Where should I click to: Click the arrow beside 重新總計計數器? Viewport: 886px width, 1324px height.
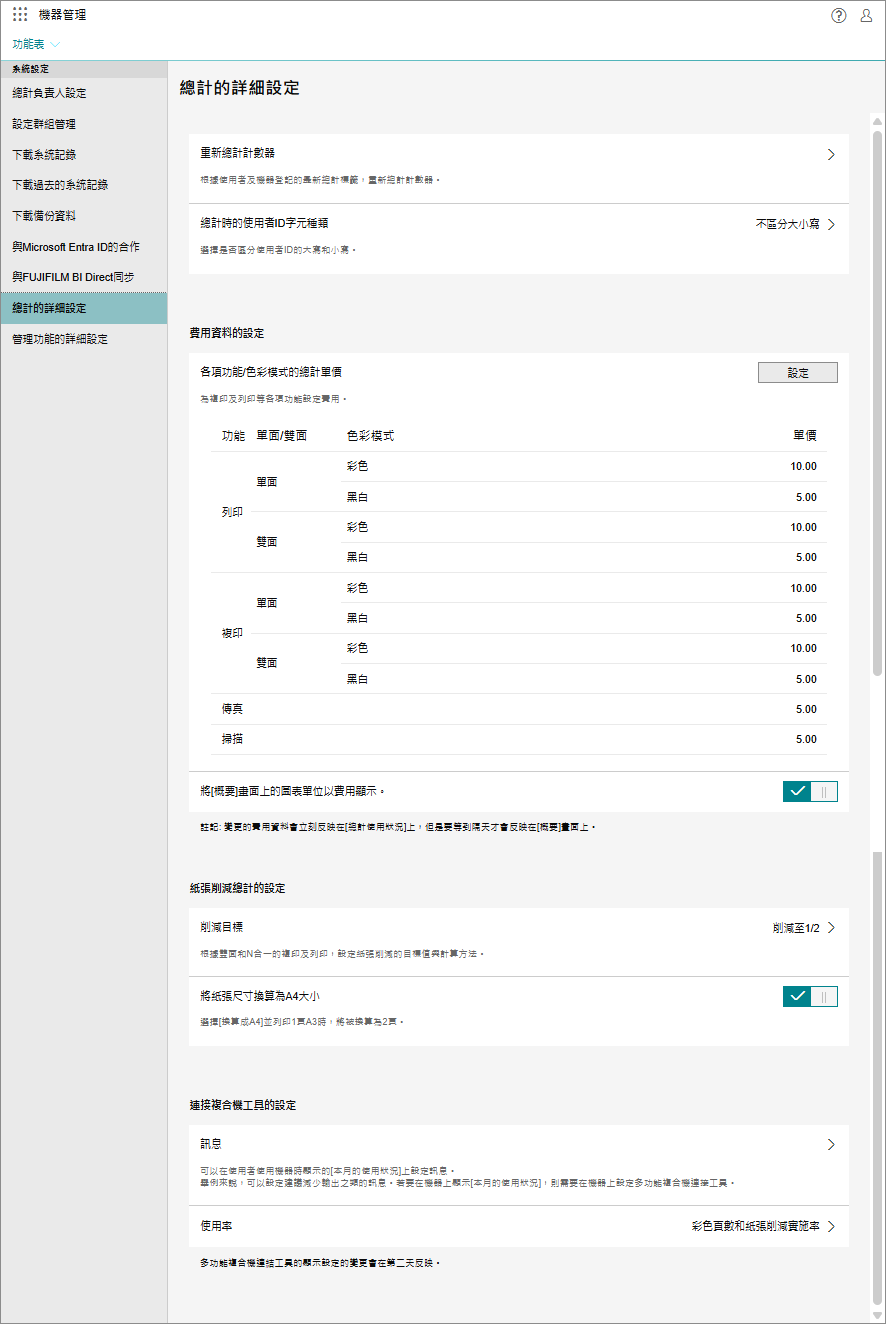830,155
